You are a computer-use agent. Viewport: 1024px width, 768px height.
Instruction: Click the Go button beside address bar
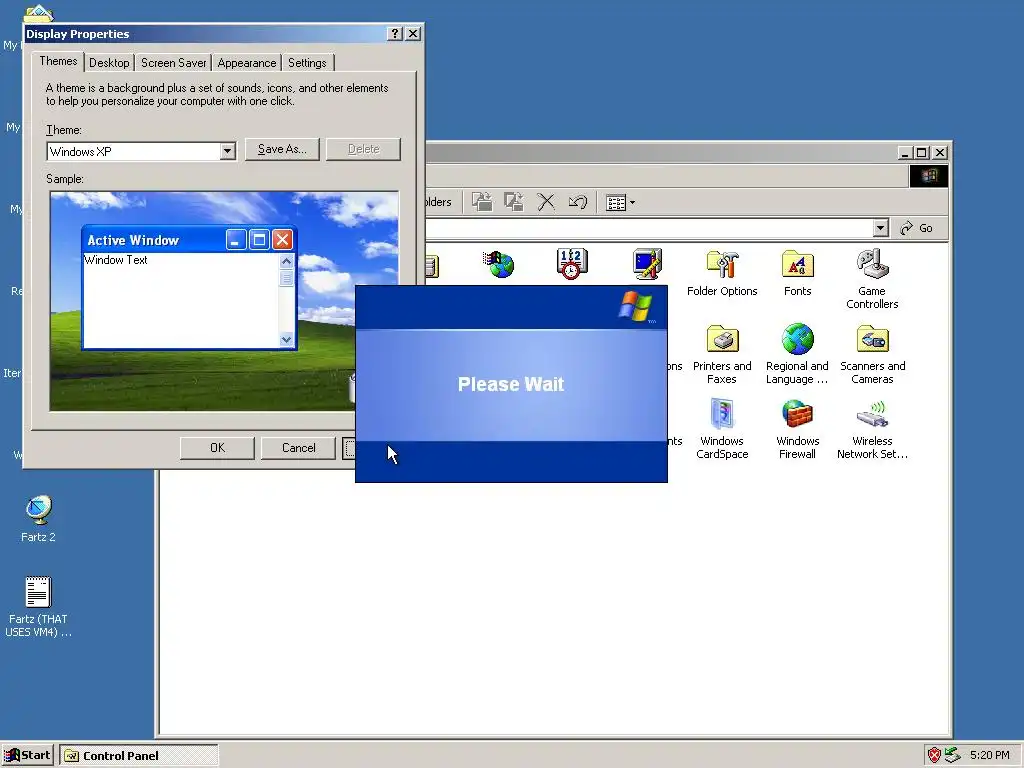[x=916, y=228]
